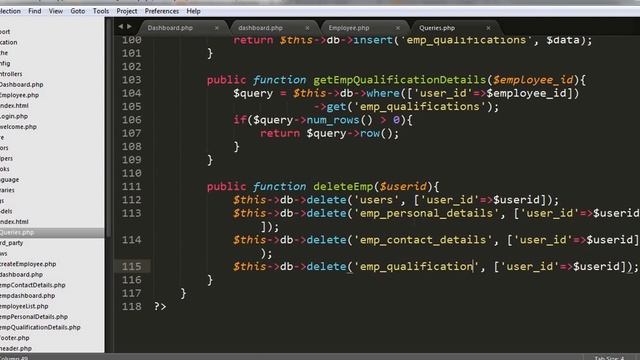Click the 'users' string on line 112

(x=376, y=200)
